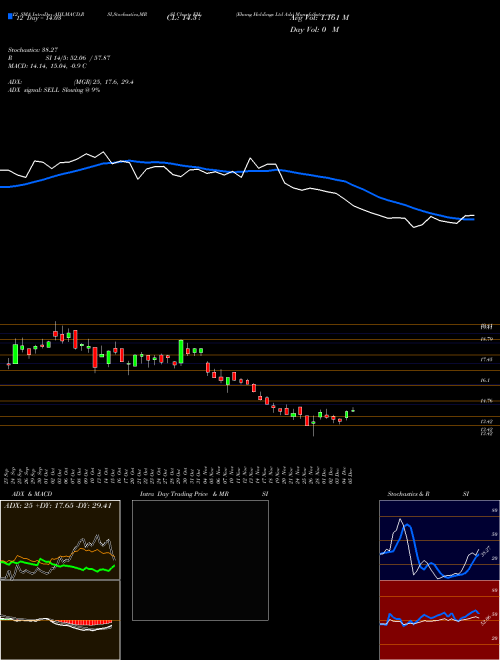This screenshot has height=660, width=500.
Task: Click the tall green candlestick near 29 Oct
Action: click(181, 351)
